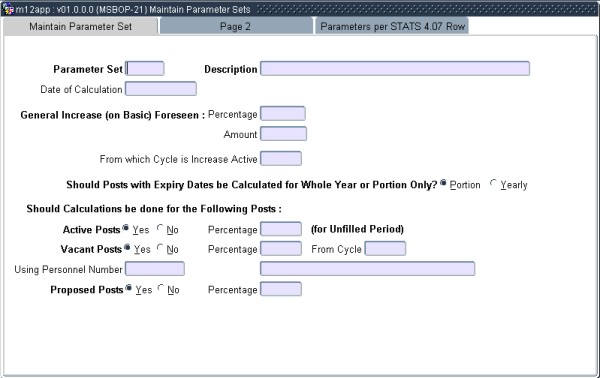
Task: Open Parameters per STATS 4.07 Row tab
Action: (x=392, y=26)
